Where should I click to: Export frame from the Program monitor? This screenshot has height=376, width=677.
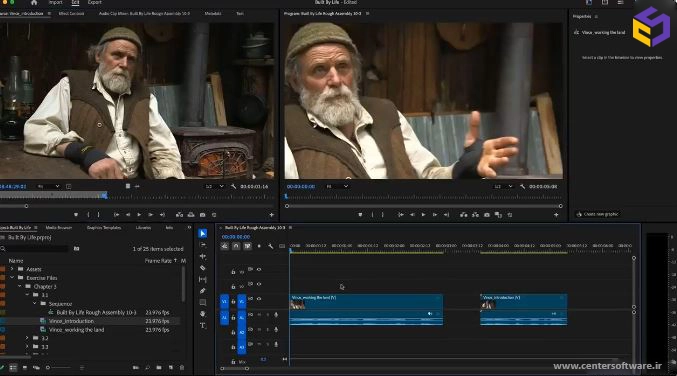click(x=487, y=215)
